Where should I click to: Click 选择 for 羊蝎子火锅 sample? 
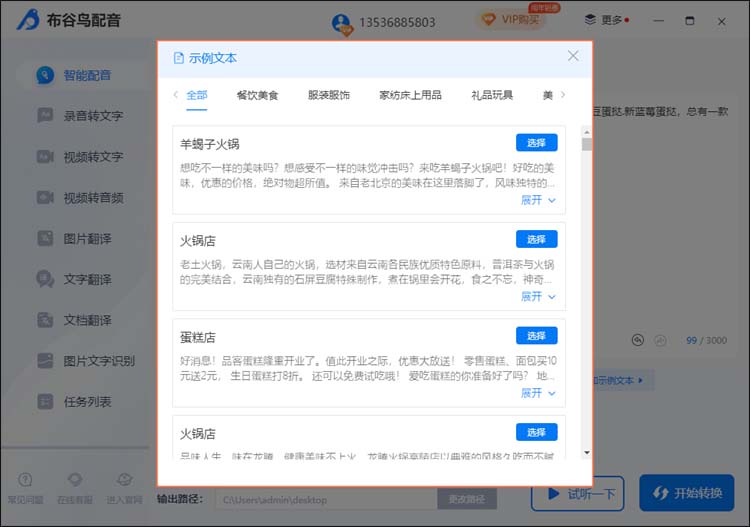click(x=537, y=143)
